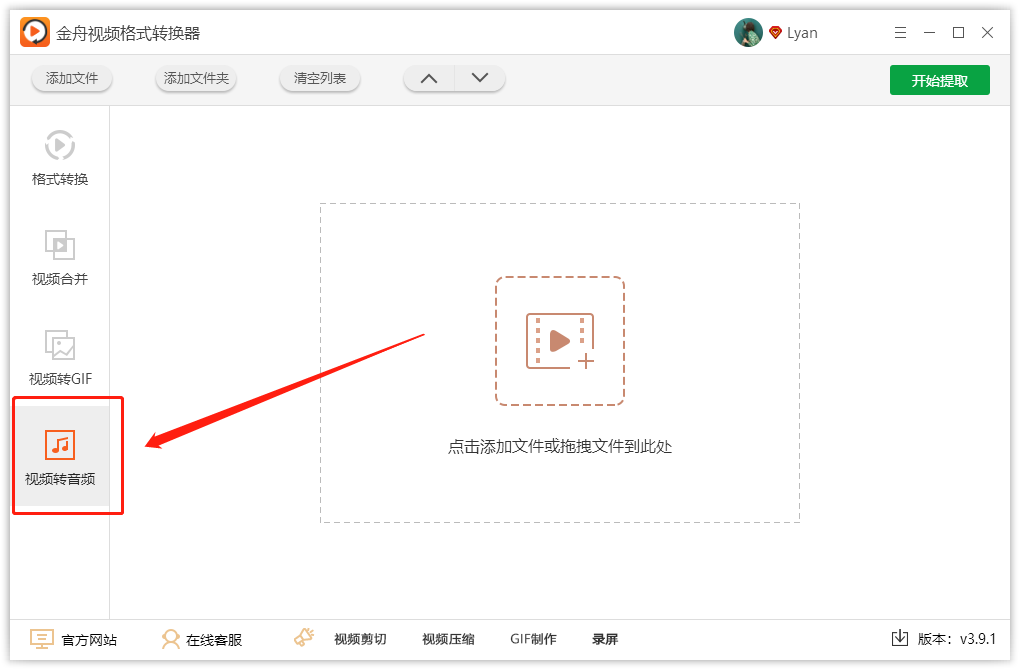Open Lyan's user avatar

tap(748, 33)
